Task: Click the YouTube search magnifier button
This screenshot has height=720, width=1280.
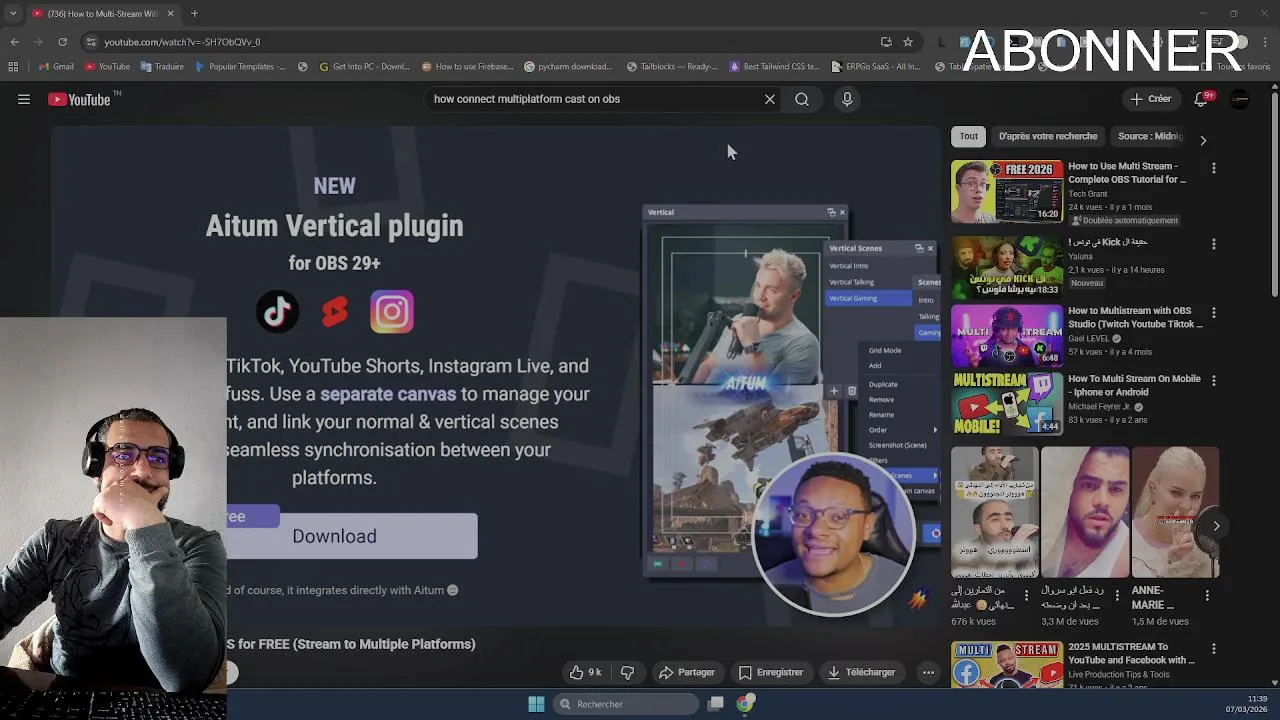Action: pos(802,99)
